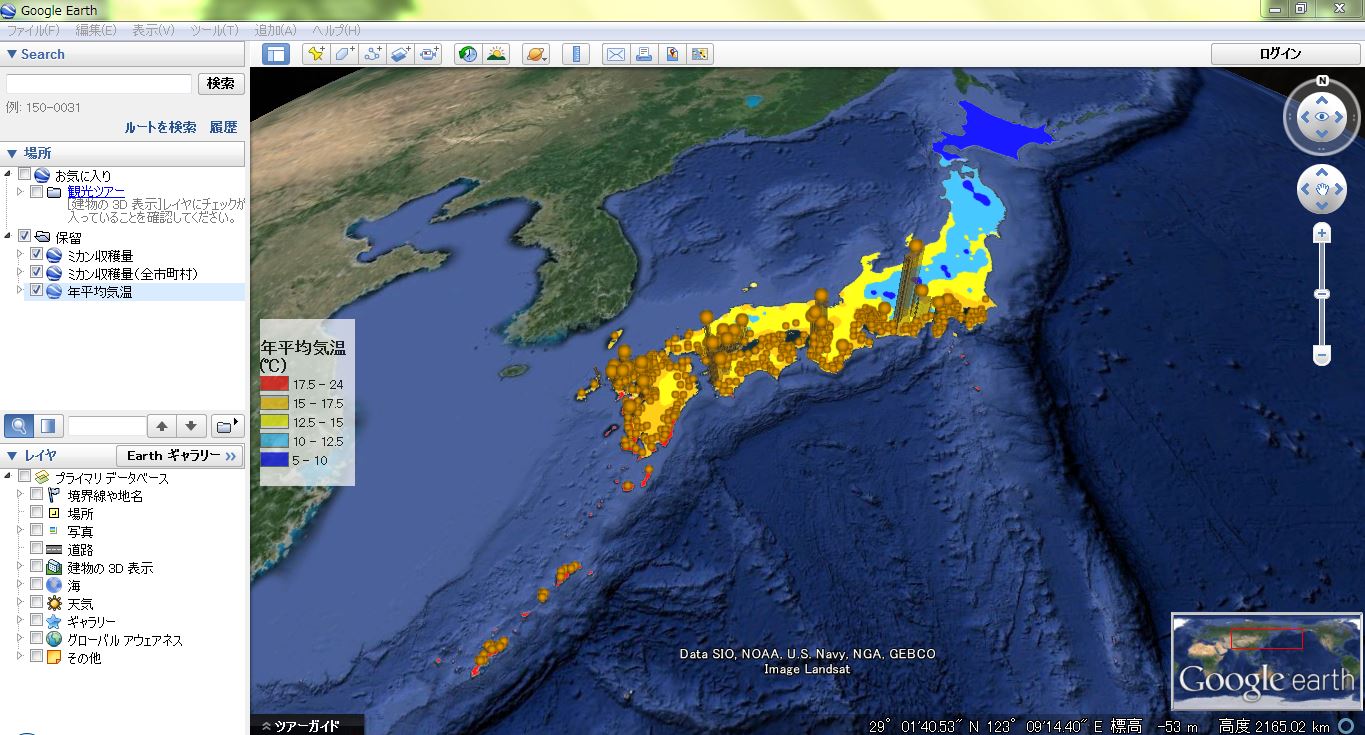Screen dimensions: 1365x735
Task: Hide the sidebar with the panel icon
Action: tap(276, 54)
